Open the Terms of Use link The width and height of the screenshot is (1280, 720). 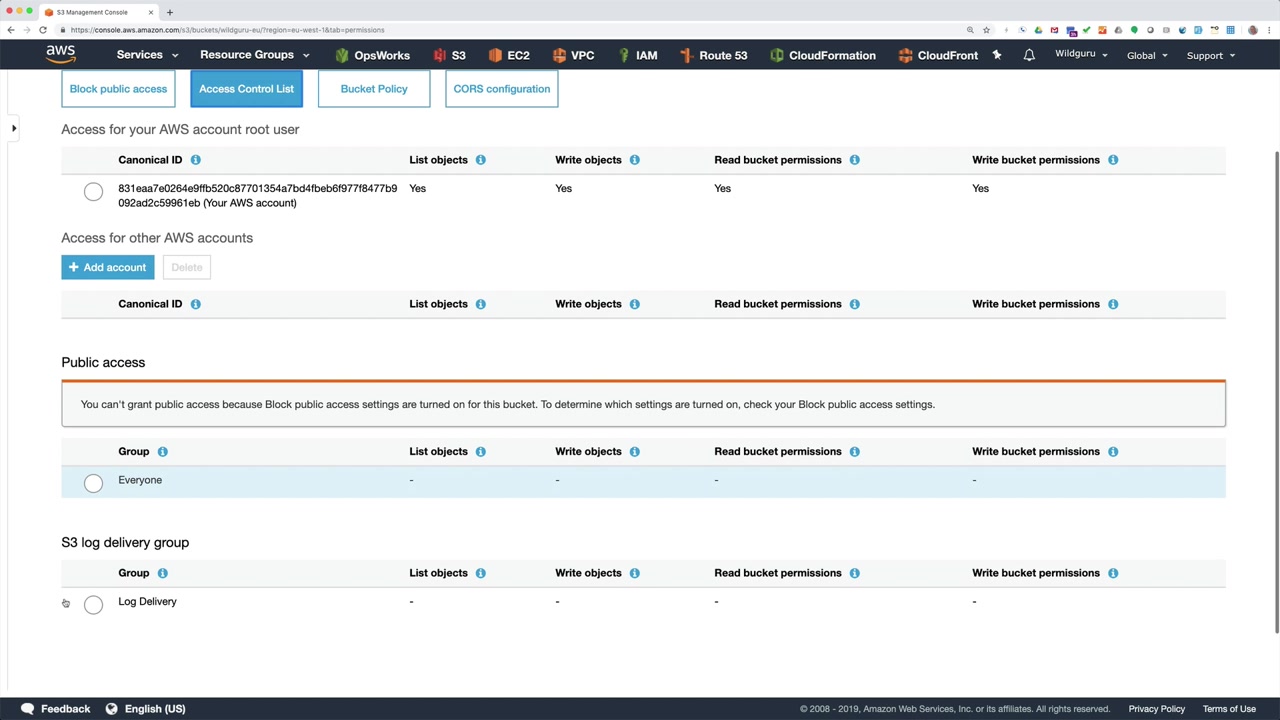pyautogui.click(x=1229, y=709)
